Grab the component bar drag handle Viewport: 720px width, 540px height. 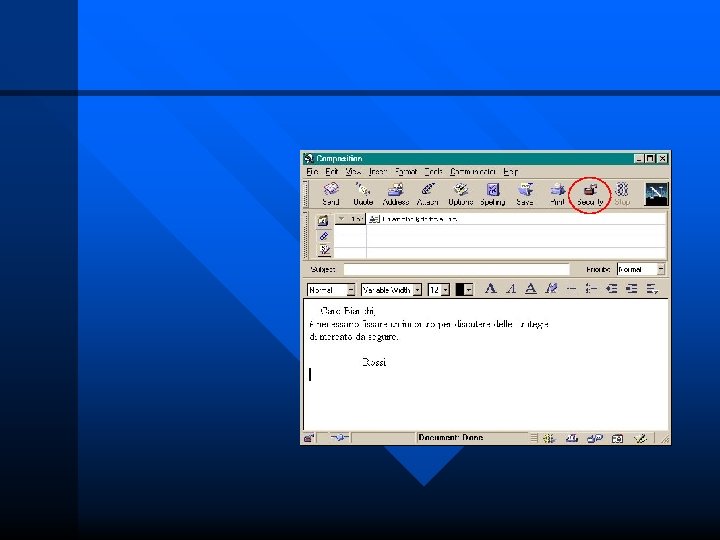(534, 439)
